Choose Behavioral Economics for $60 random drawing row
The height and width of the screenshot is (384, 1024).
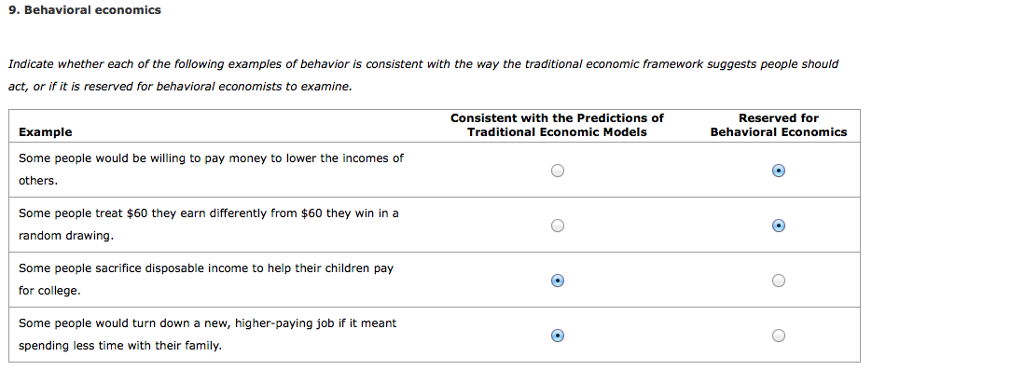778,225
